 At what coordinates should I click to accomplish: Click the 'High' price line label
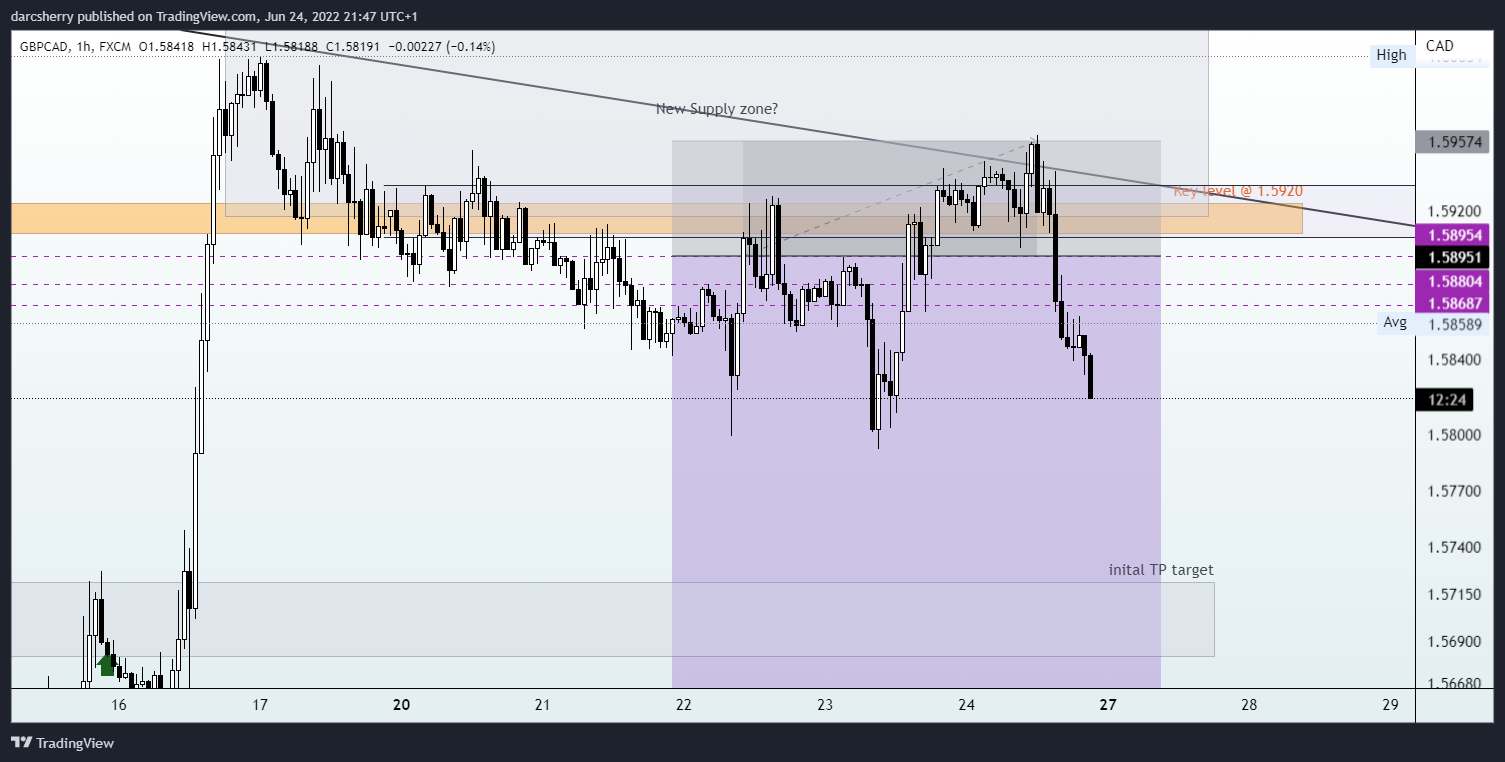[x=1391, y=55]
